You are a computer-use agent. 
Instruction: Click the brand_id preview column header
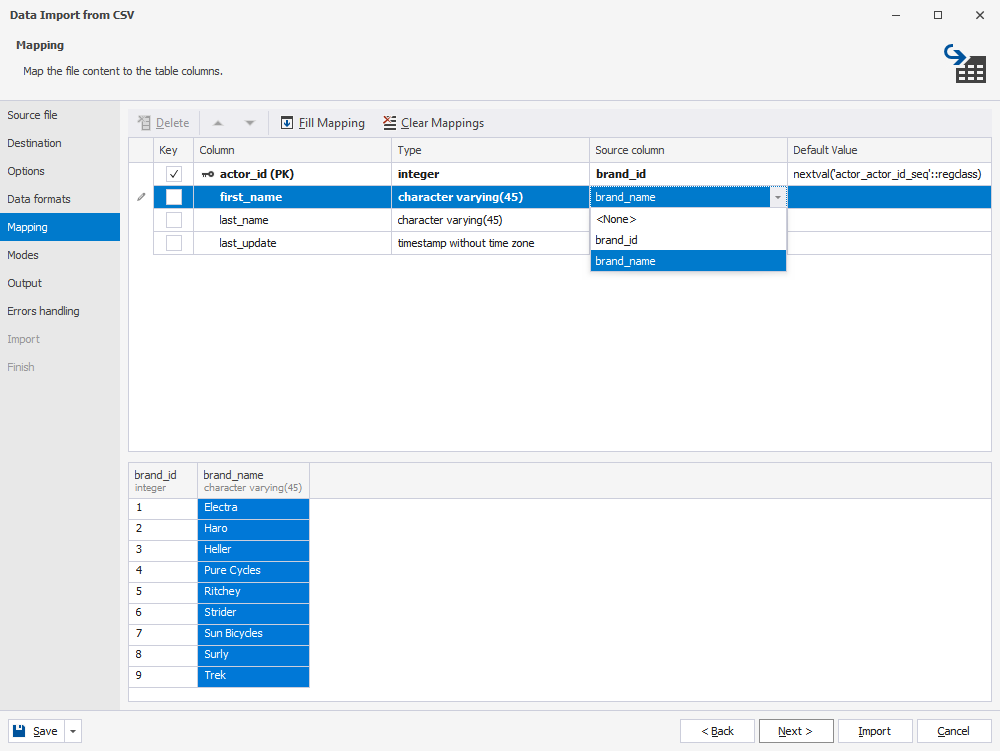163,481
